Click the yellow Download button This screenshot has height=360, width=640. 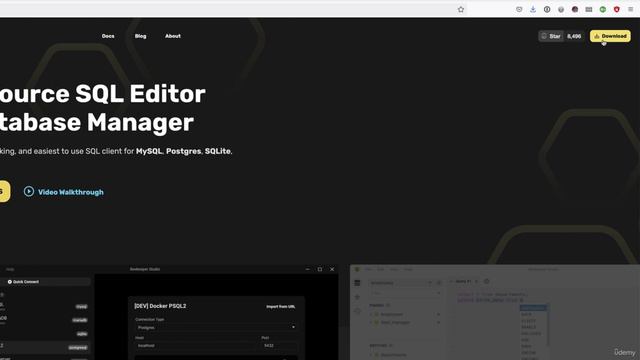click(x=610, y=36)
